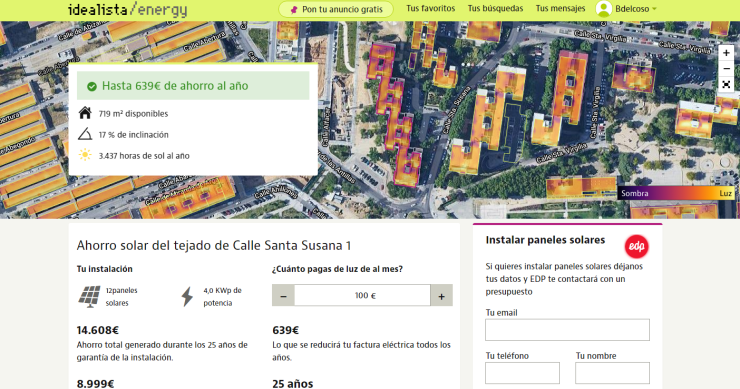Screen dimensions: 740x389
Task: Click the lightning bolt power icon
Action: click(x=187, y=296)
